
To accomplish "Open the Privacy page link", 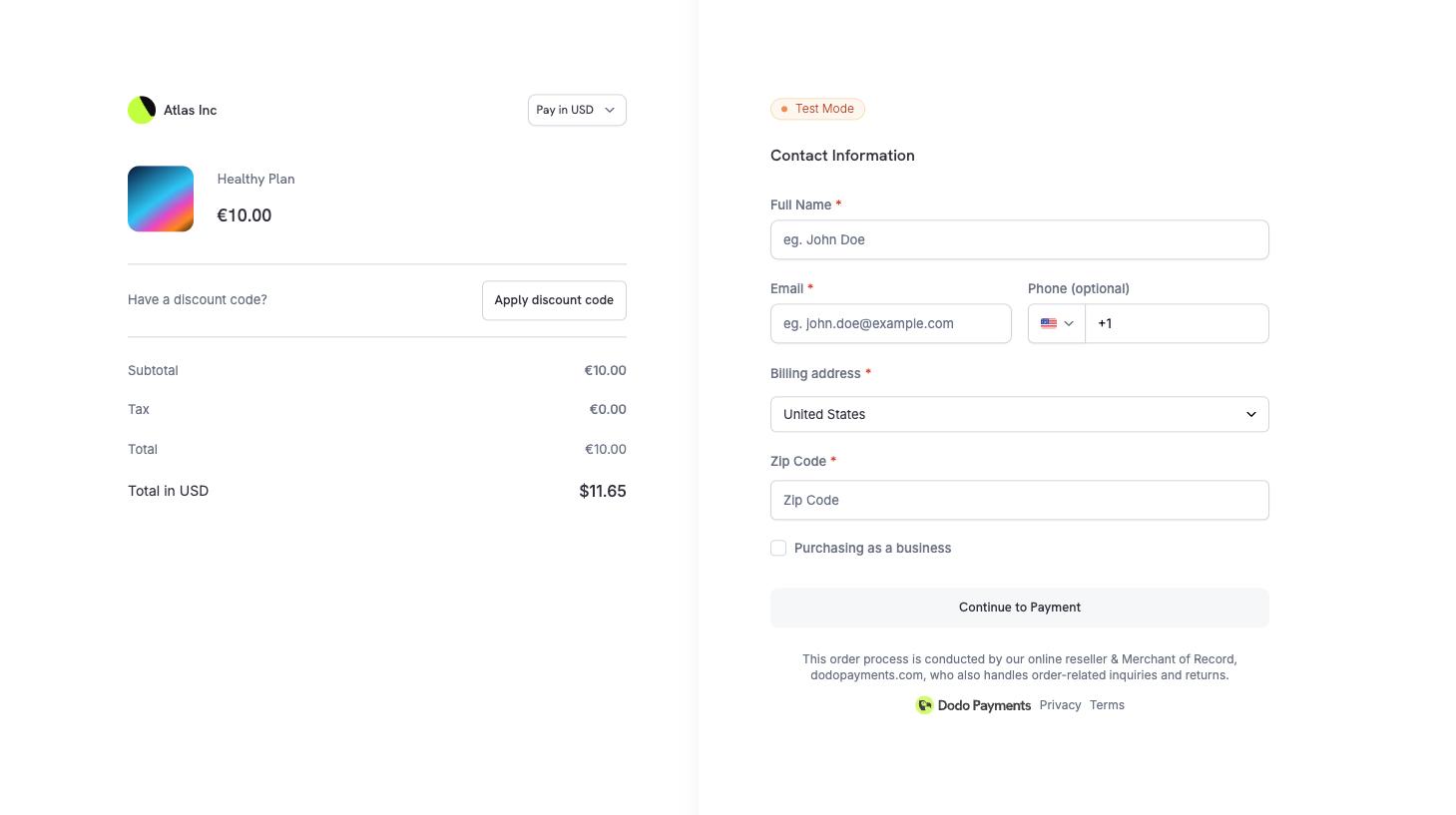I will 1060,704.
